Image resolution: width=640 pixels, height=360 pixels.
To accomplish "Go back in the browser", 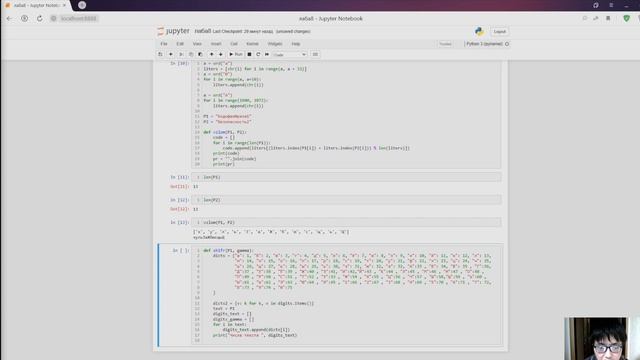I will coord(9,18).
